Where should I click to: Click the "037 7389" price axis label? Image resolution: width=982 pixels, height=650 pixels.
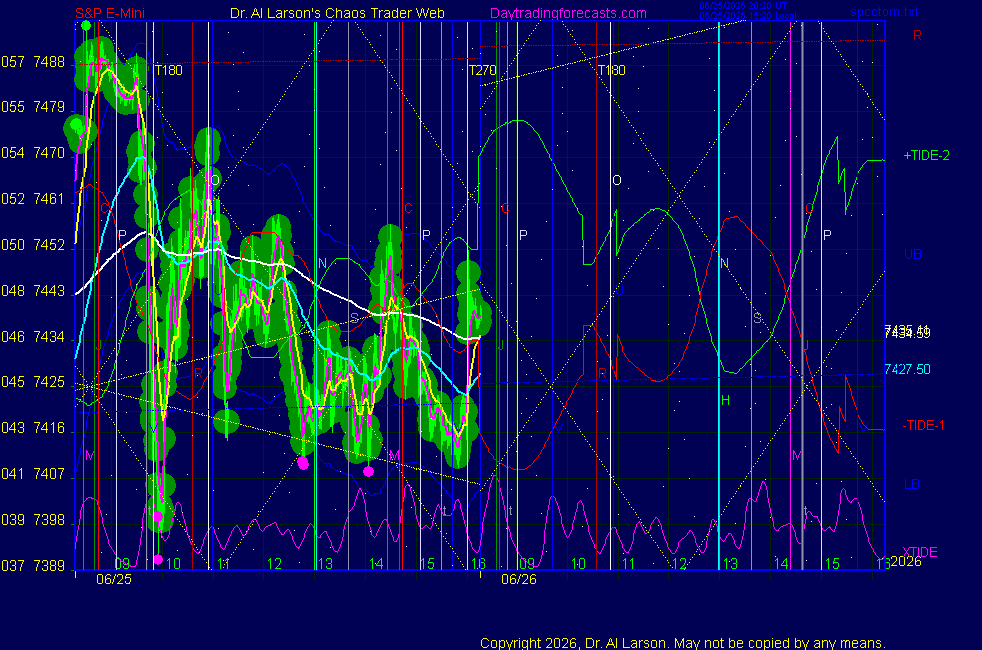click(x=33, y=565)
